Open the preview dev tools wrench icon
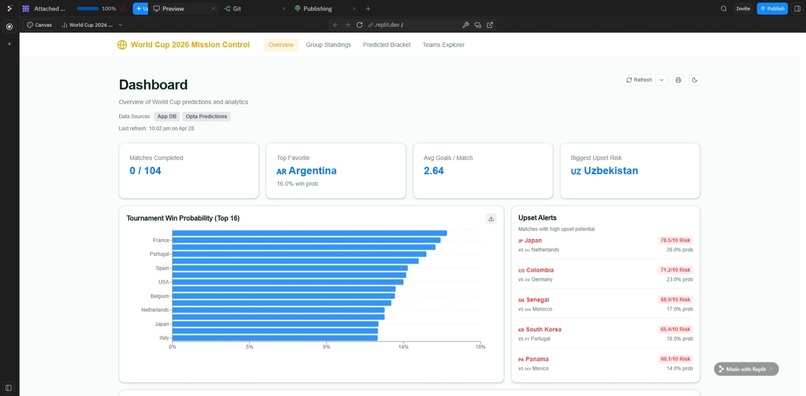This screenshot has height=396, width=806. tap(466, 25)
